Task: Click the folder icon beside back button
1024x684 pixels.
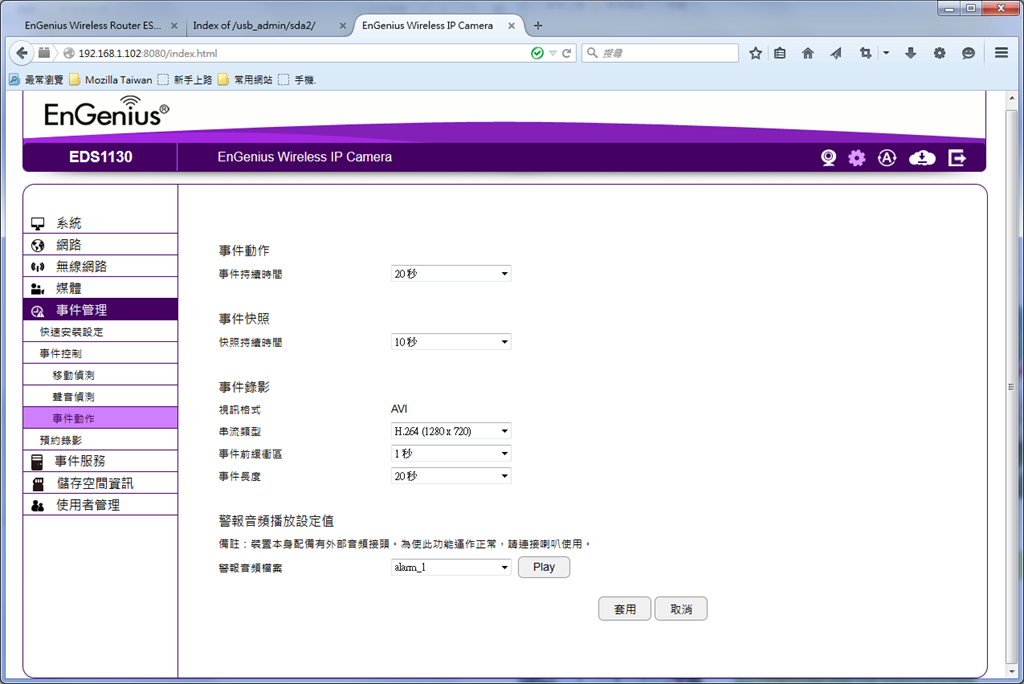Action: tap(44, 52)
